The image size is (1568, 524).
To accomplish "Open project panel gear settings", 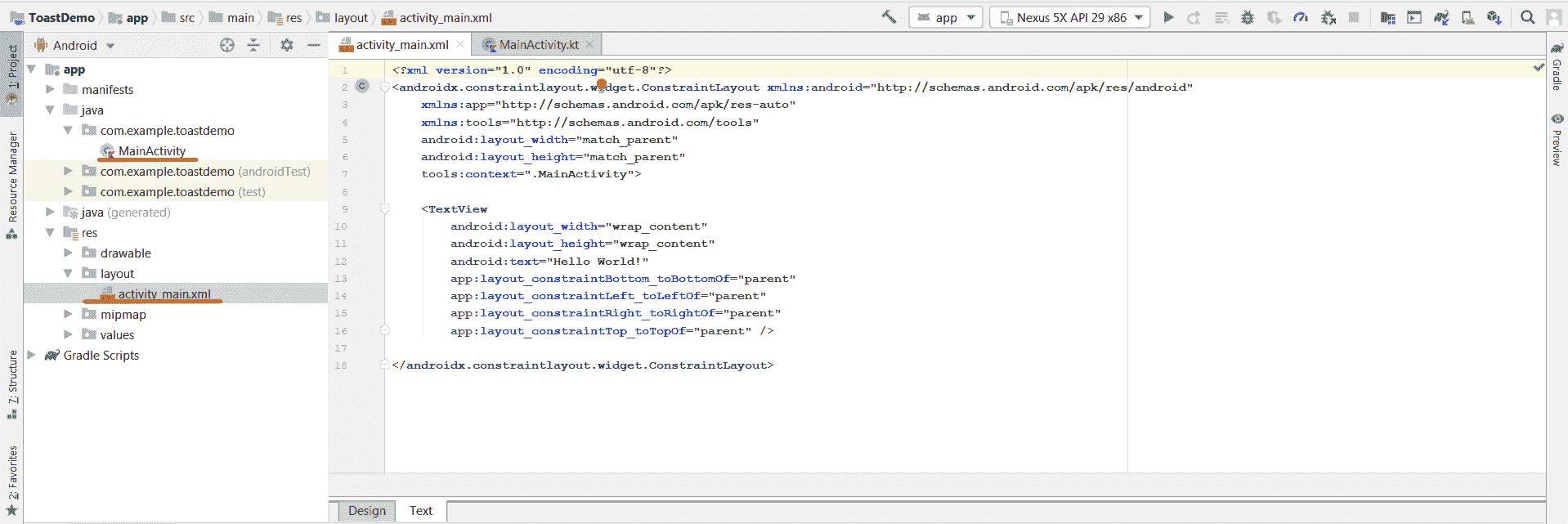I will click(x=286, y=46).
